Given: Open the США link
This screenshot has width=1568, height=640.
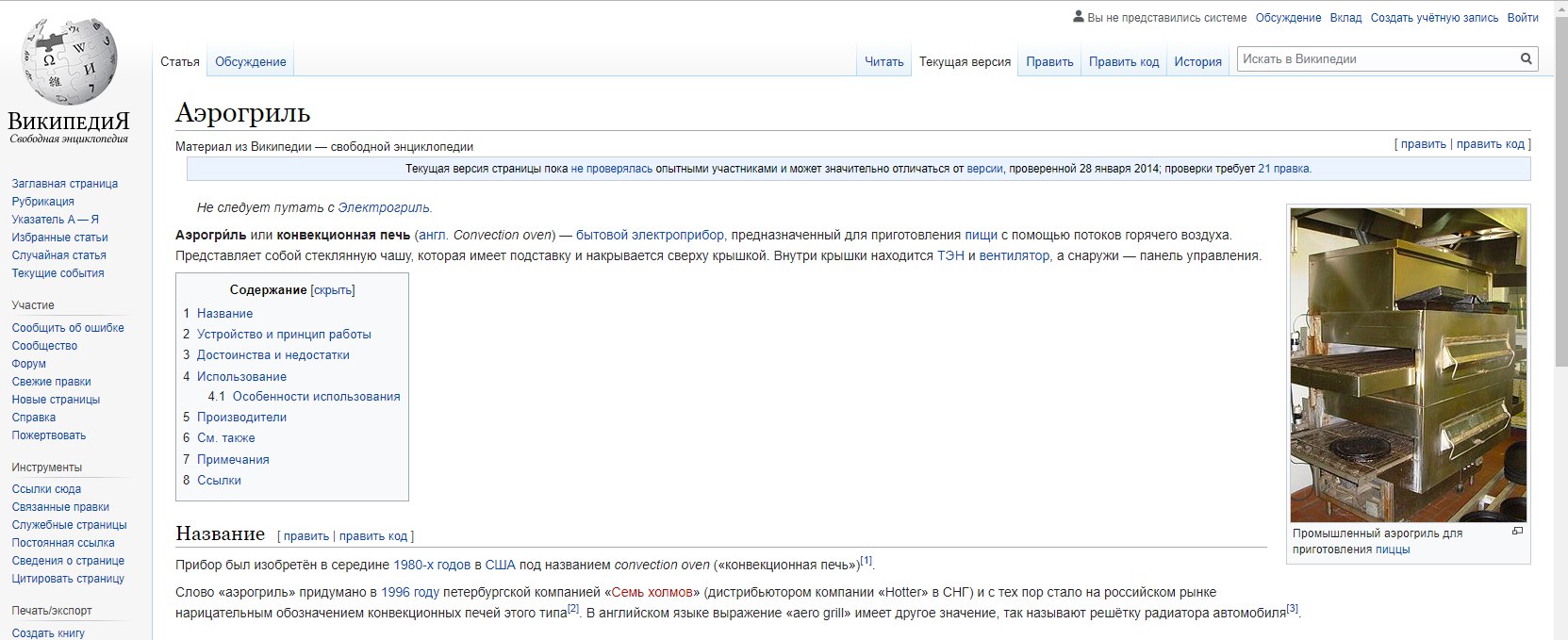Looking at the screenshot, I should click(x=501, y=565).
